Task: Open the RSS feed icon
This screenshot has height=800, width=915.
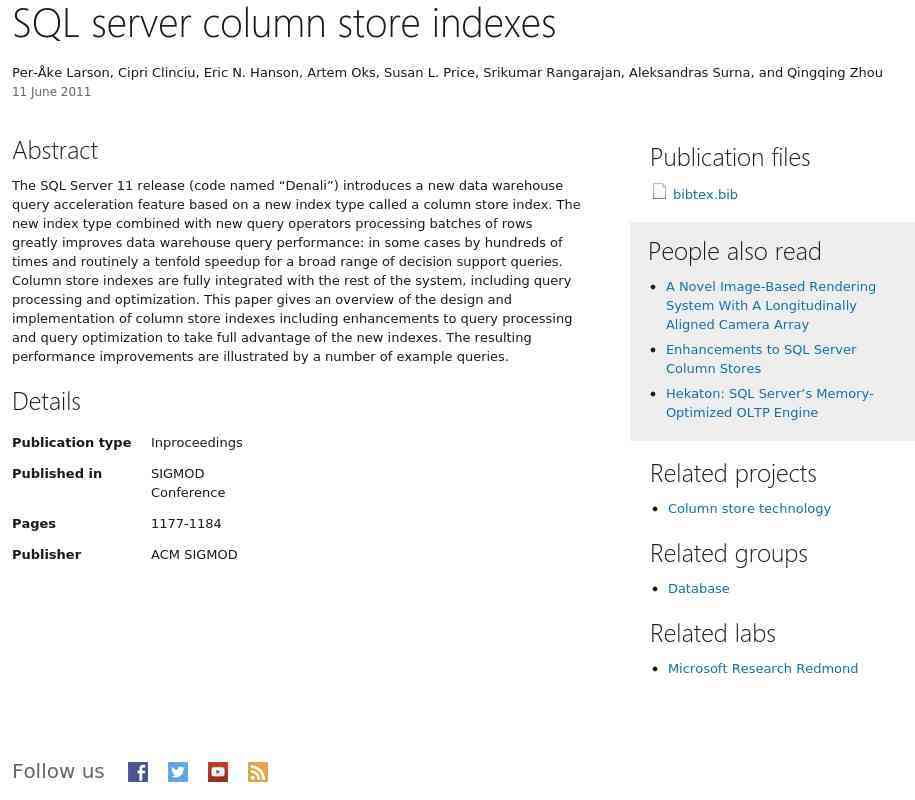Action: (x=258, y=772)
